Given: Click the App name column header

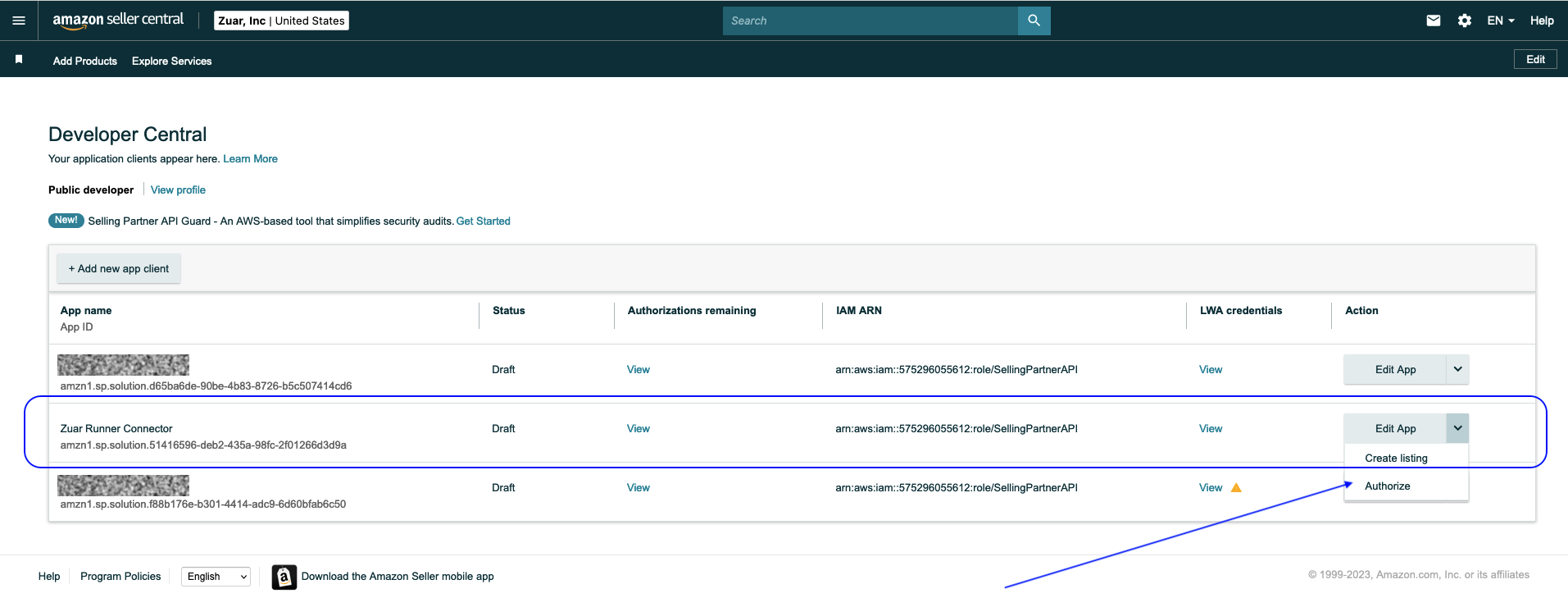Looking at the screenshot, I should click(x=86, y=310).
